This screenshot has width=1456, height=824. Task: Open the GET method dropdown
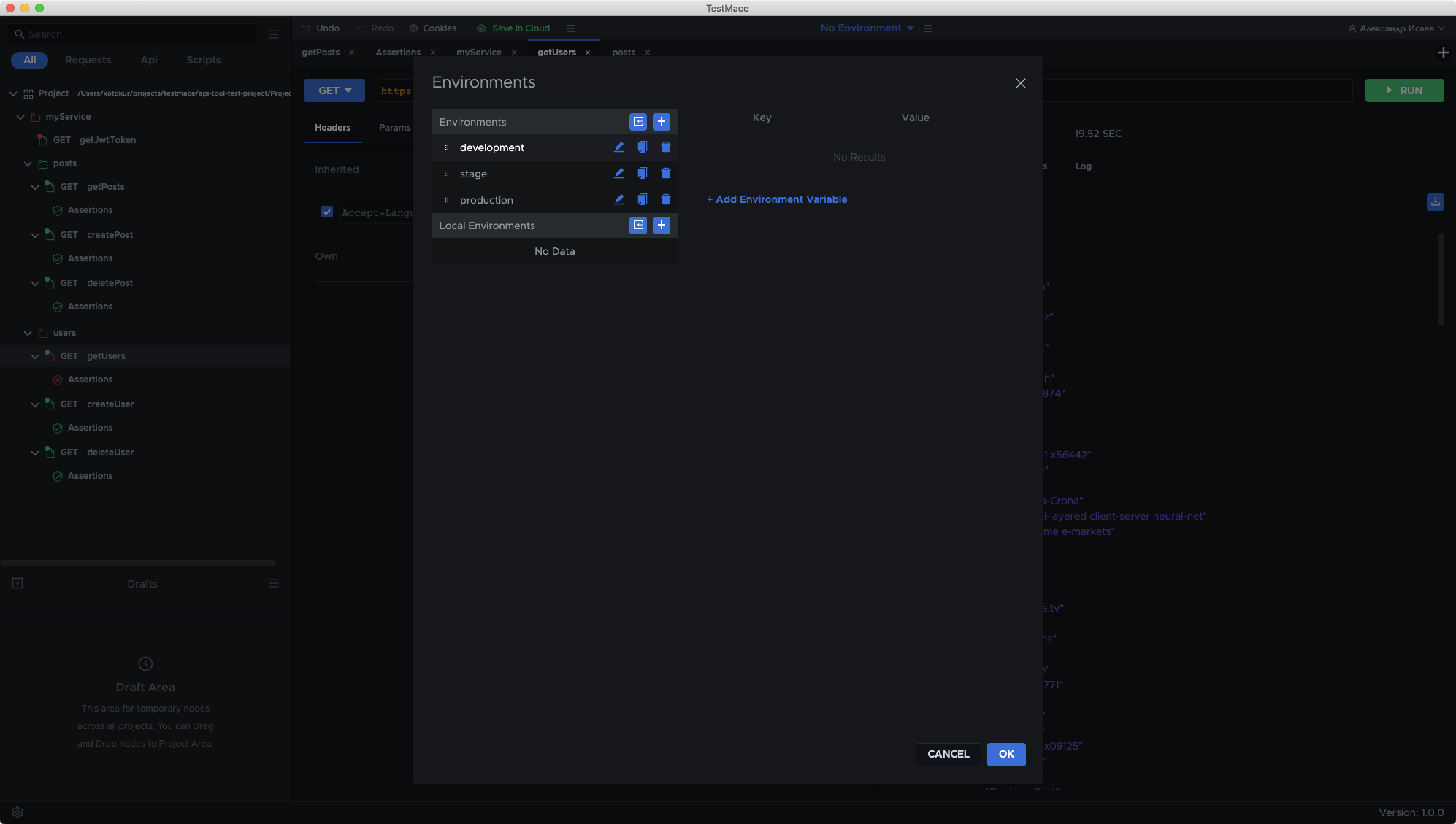point(334,91)
